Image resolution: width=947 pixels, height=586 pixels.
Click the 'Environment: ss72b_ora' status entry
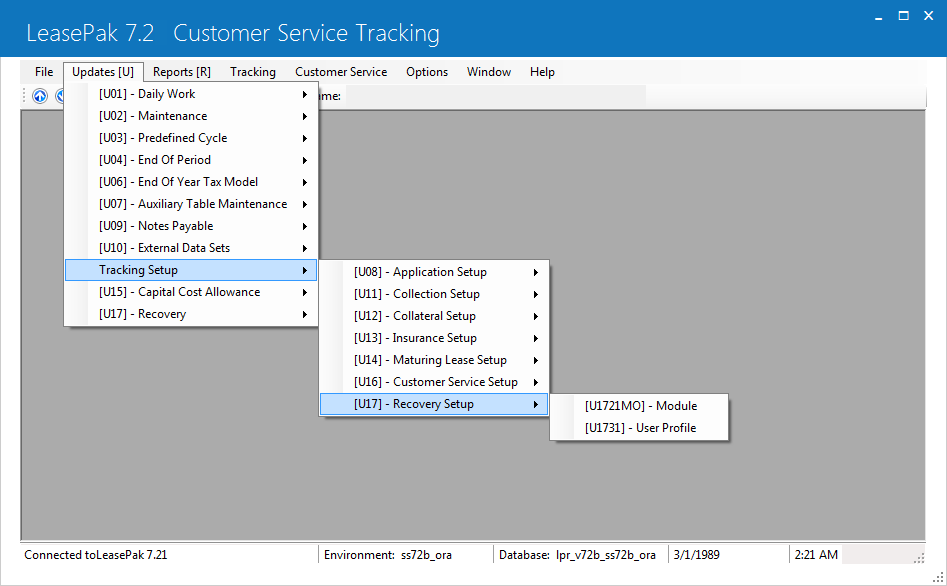coord(388,555)
